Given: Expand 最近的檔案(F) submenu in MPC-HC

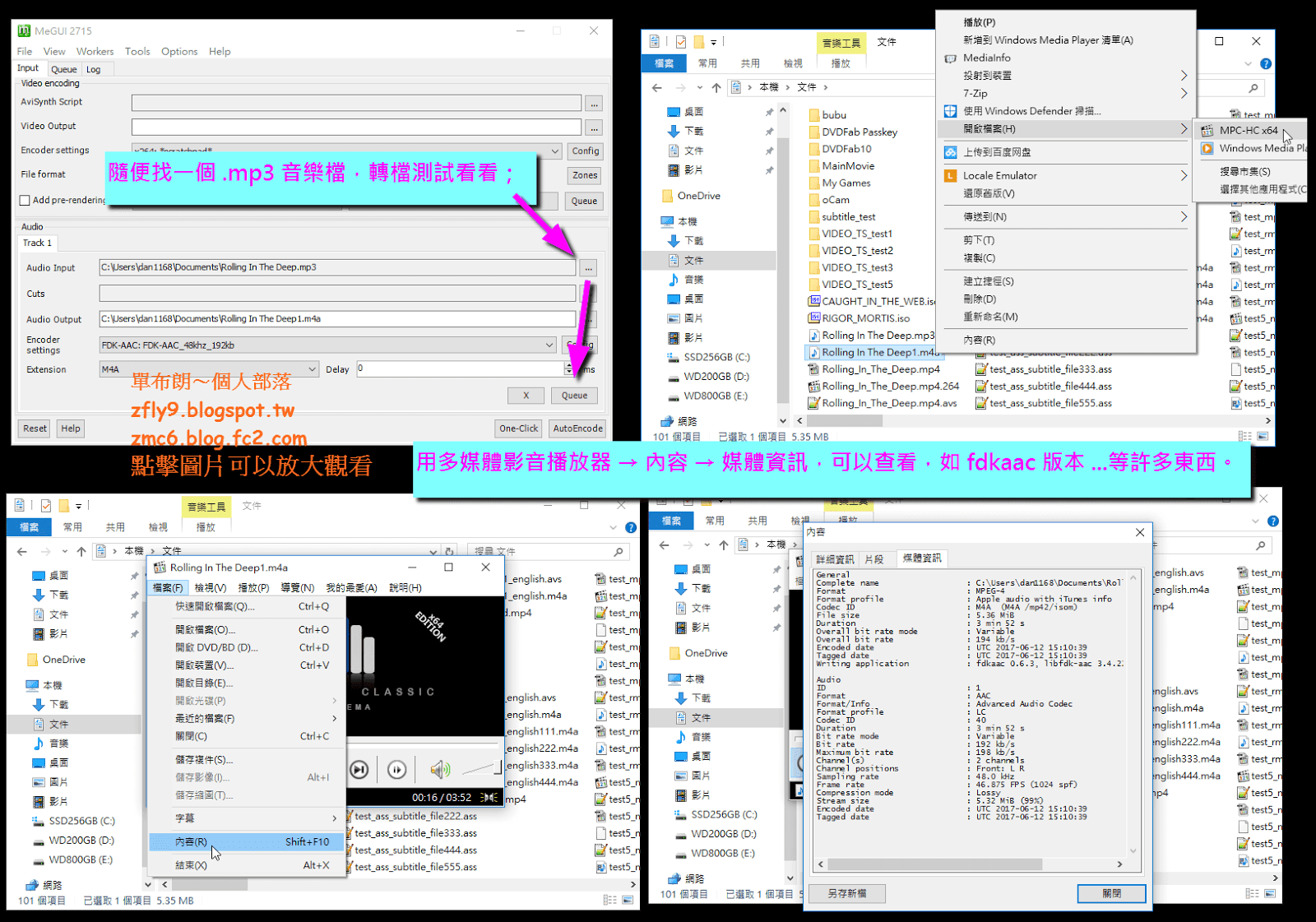Looking at the screenshot, I should [x=247, y=719].
